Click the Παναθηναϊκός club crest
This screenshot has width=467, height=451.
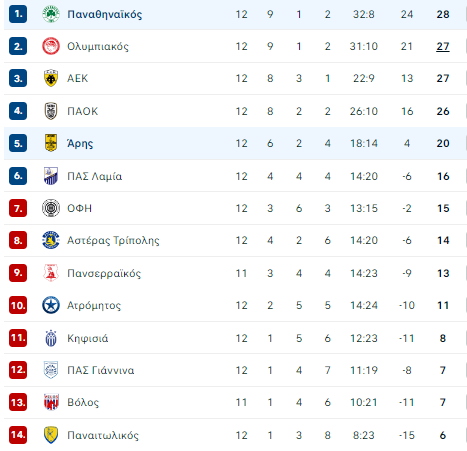pos(51,14)
